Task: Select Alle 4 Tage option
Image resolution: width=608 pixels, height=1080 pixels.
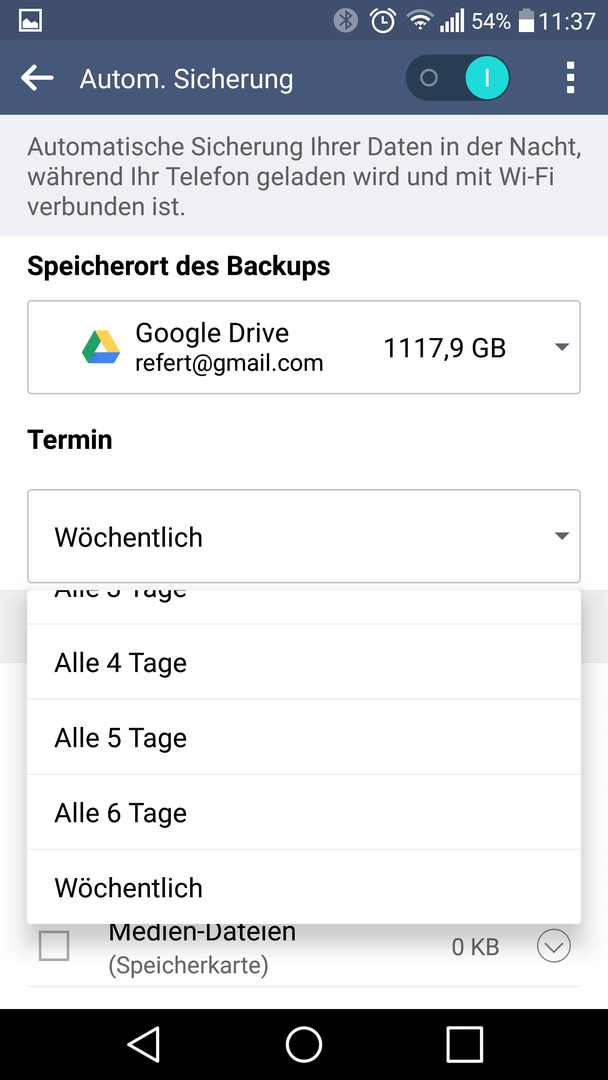Action: click(304, 663)
